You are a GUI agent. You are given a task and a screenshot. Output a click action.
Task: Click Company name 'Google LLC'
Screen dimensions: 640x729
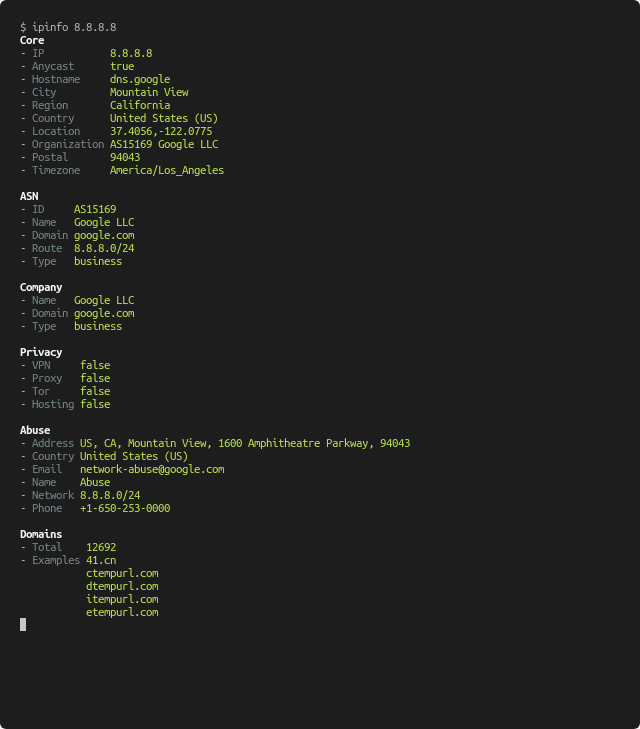click(x=104, y=301)
